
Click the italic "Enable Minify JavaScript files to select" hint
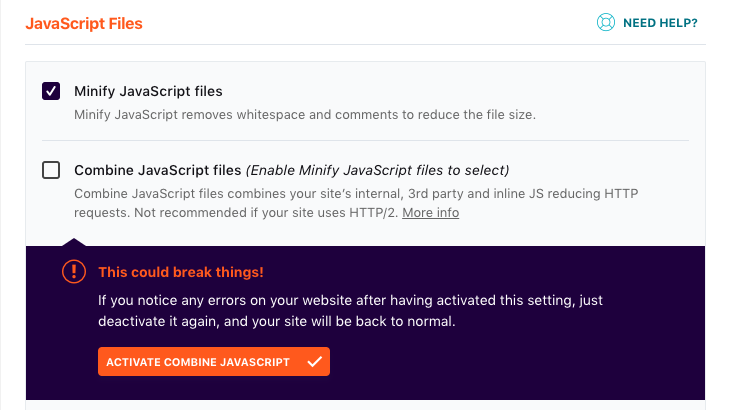(x=377, y=170)
